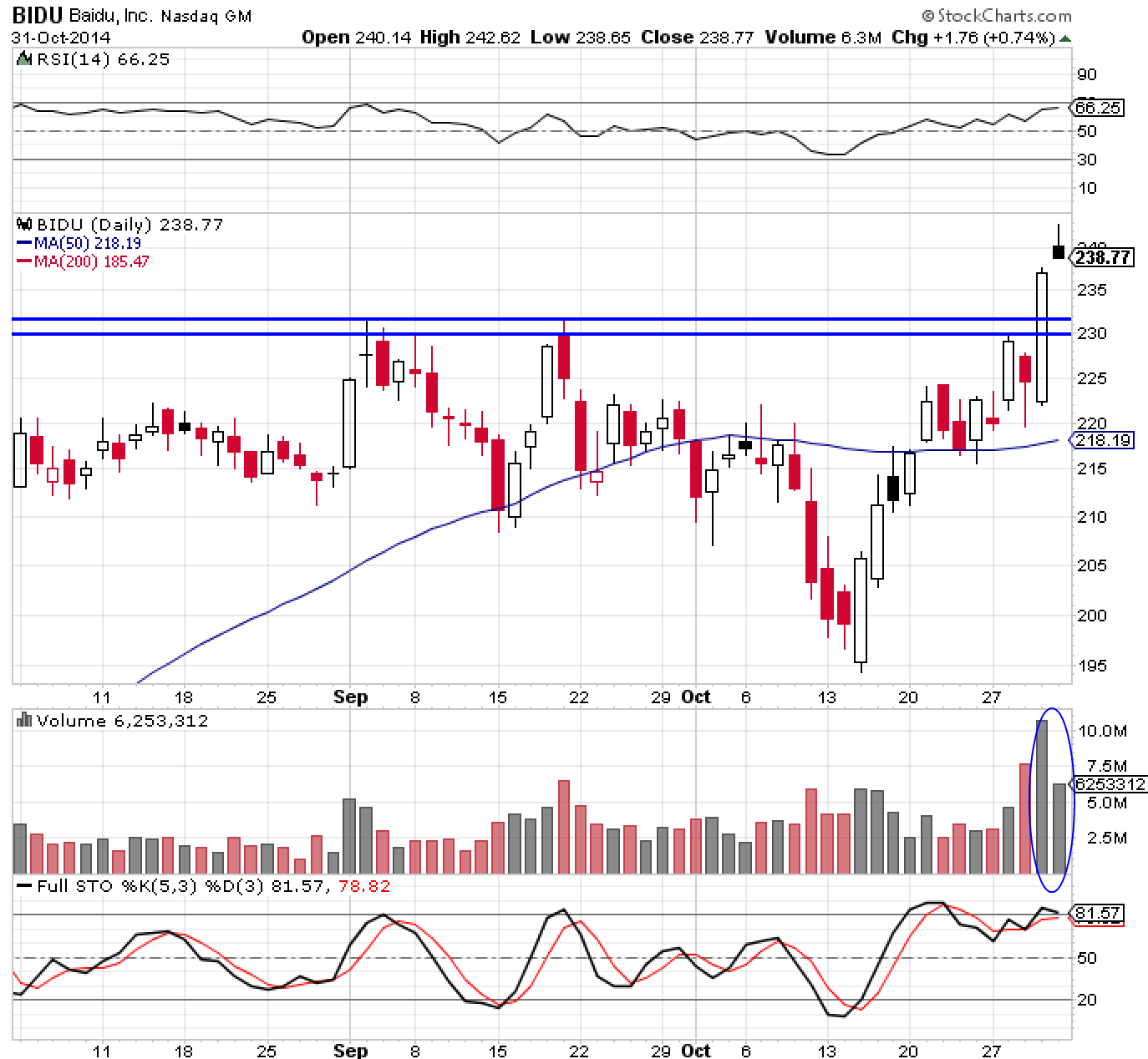Click the 205 price axis label
The height and width of the screenshot is (1059, 1148).
(1093, 565)
